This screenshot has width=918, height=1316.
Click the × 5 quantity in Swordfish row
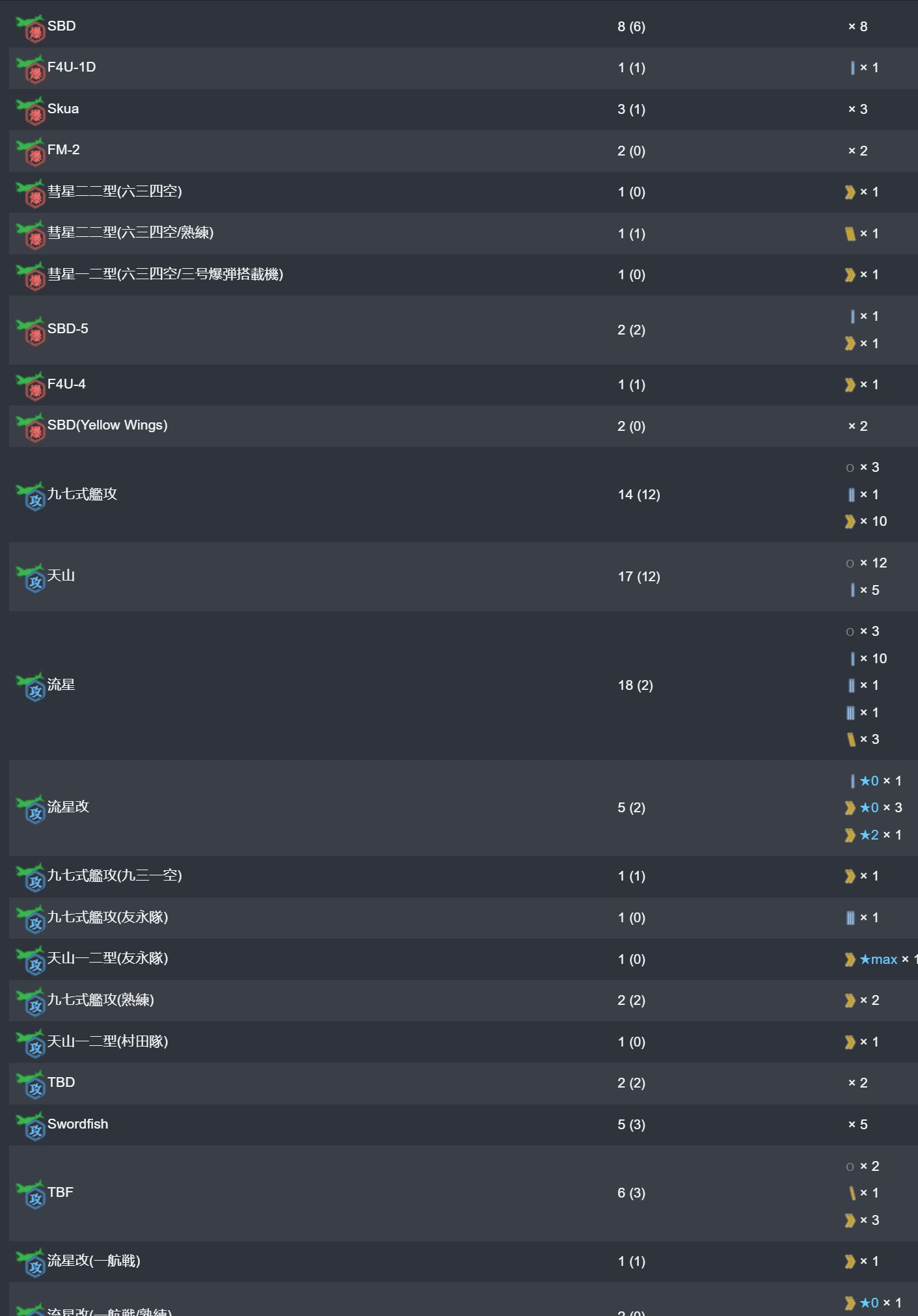857,1125
